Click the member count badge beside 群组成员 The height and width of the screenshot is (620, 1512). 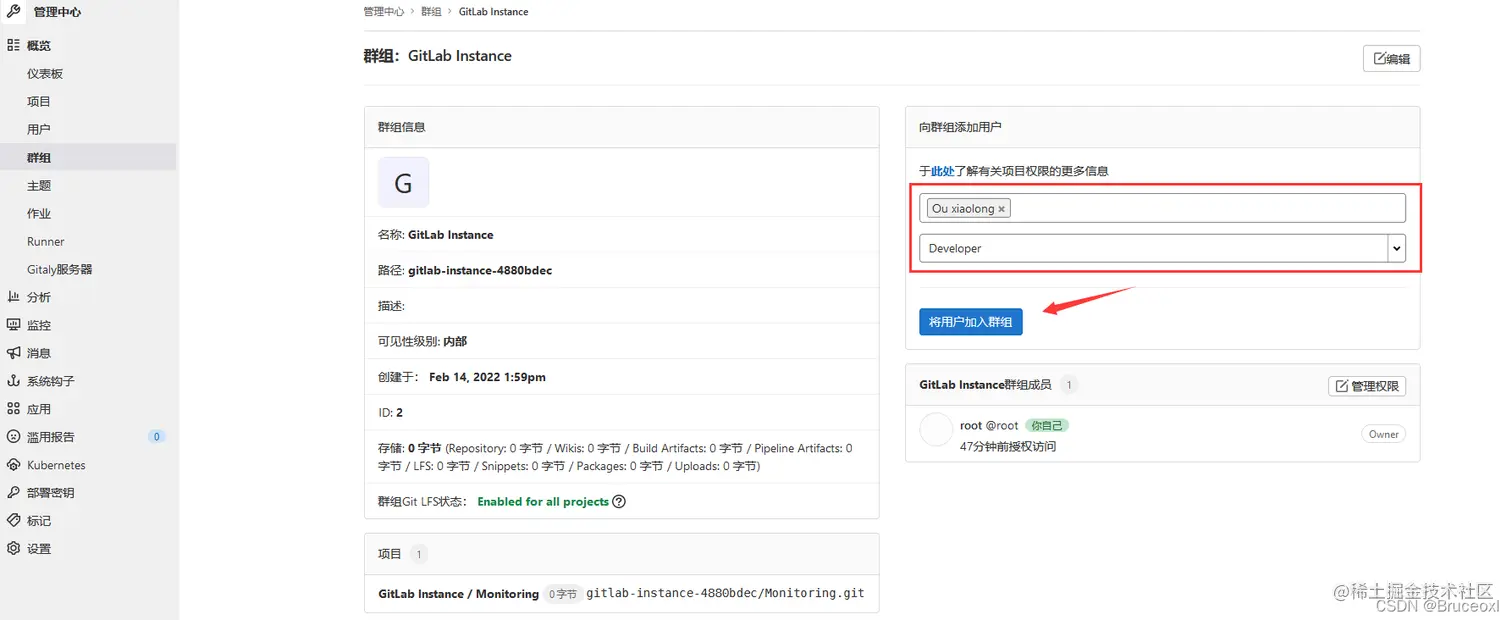coord(1069,385)
